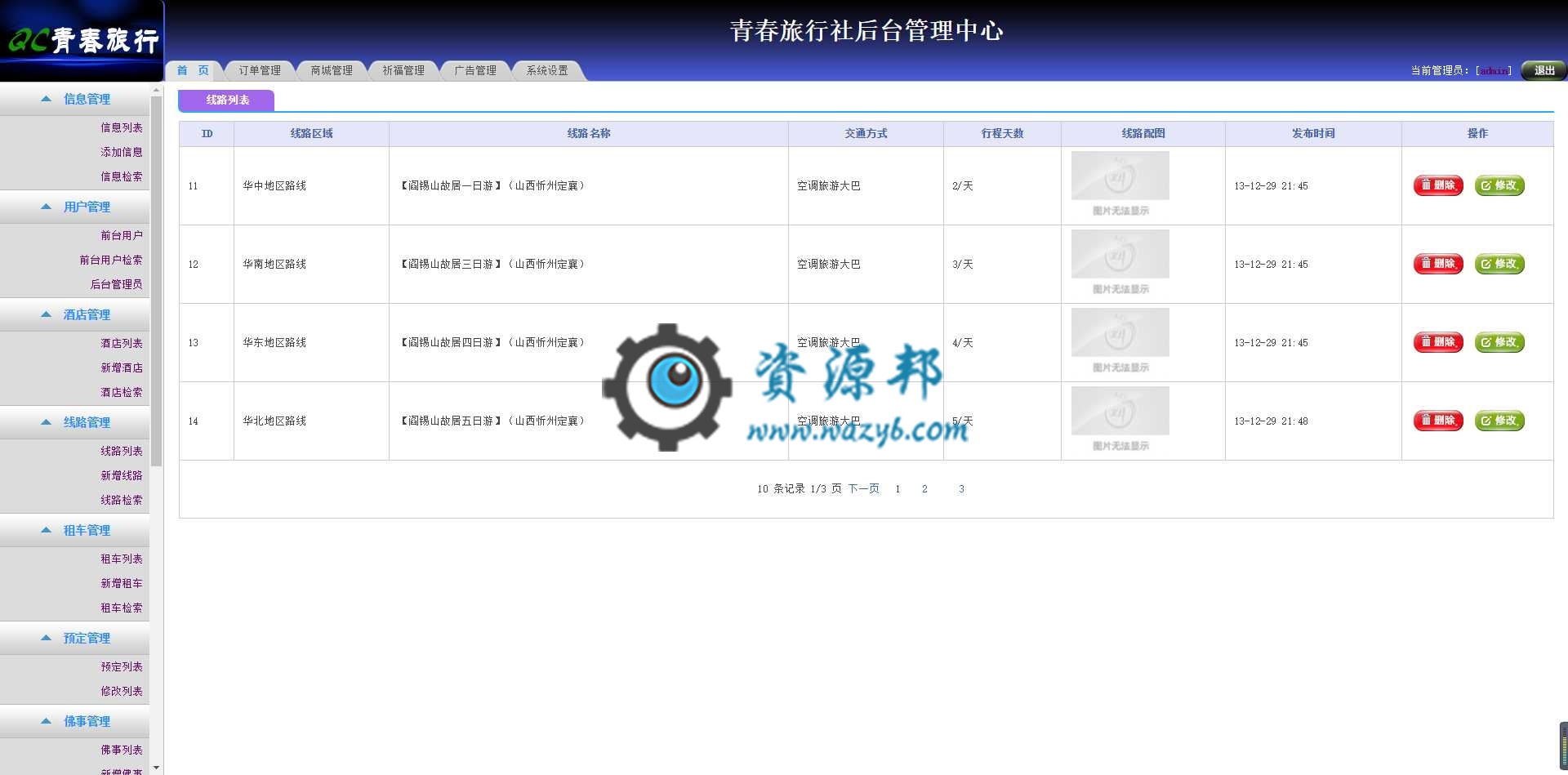Click the QC青春旅行 logo
This screenshot has width=1568, height=775.
82,40
